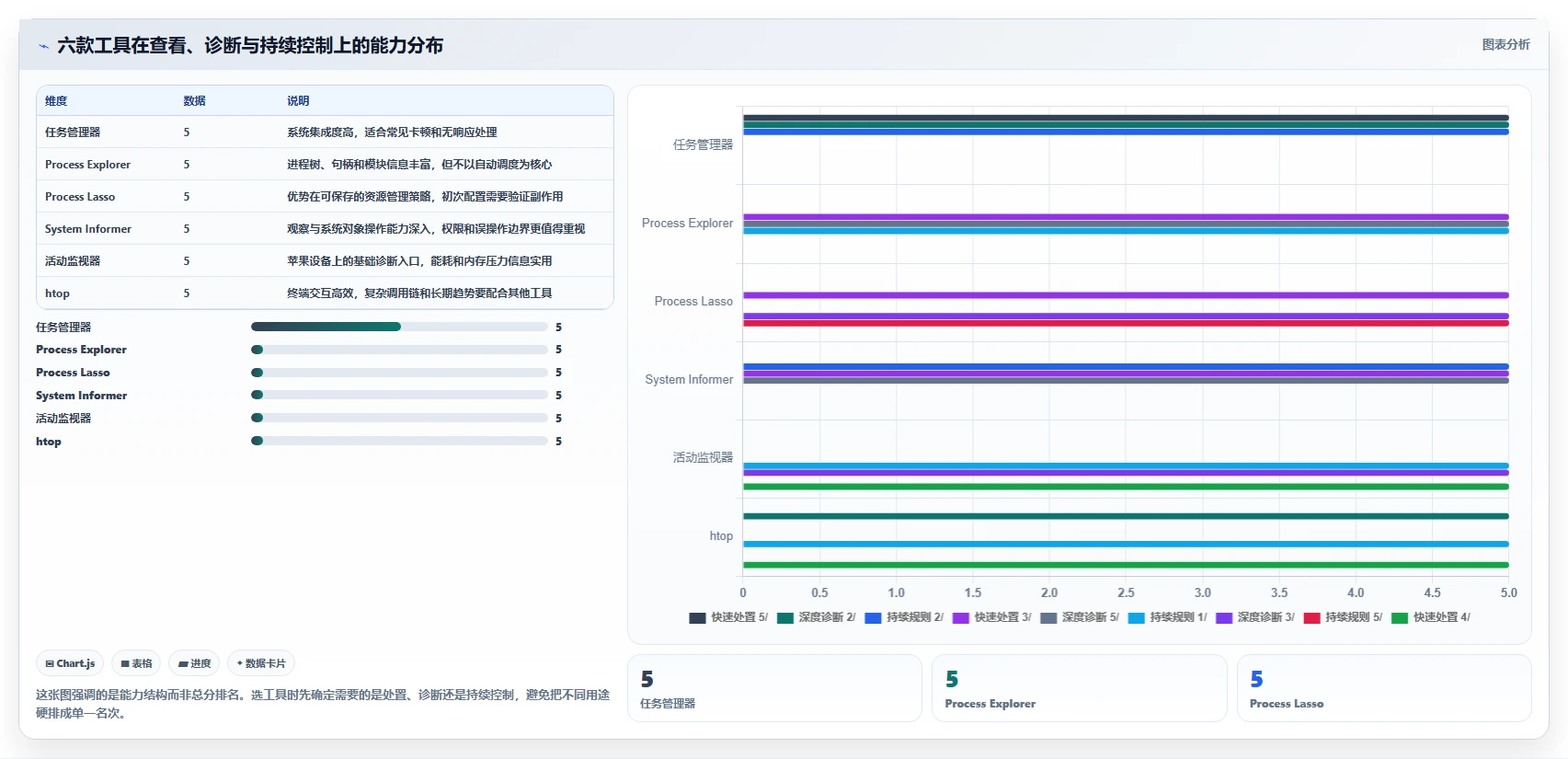Select the Process Lasso table row name

point(80,197)
